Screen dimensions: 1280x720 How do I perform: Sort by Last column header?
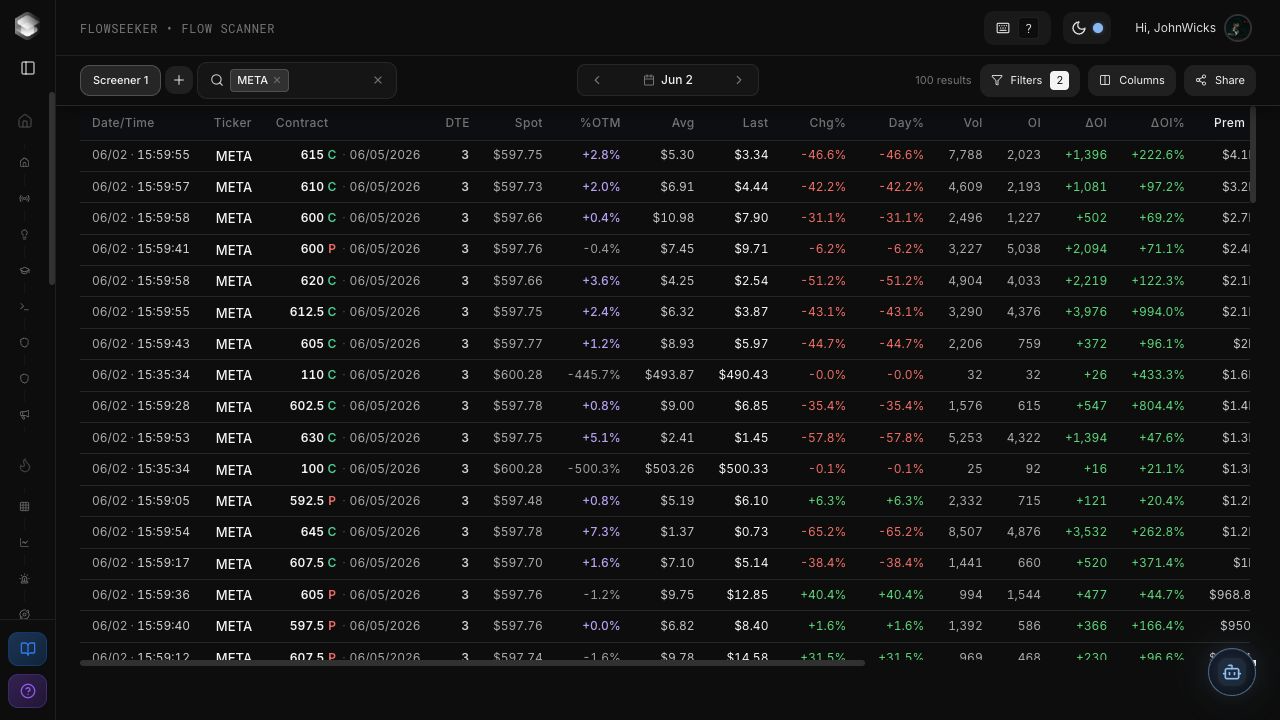coord(755,123)
